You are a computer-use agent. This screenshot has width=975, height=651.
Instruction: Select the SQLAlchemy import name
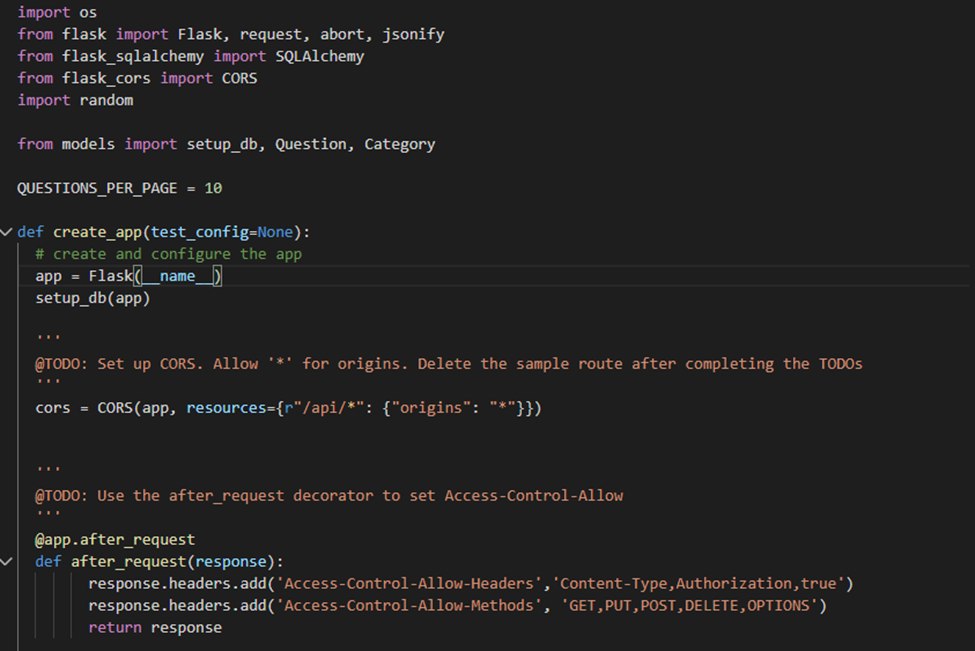[x=320, y=57]
